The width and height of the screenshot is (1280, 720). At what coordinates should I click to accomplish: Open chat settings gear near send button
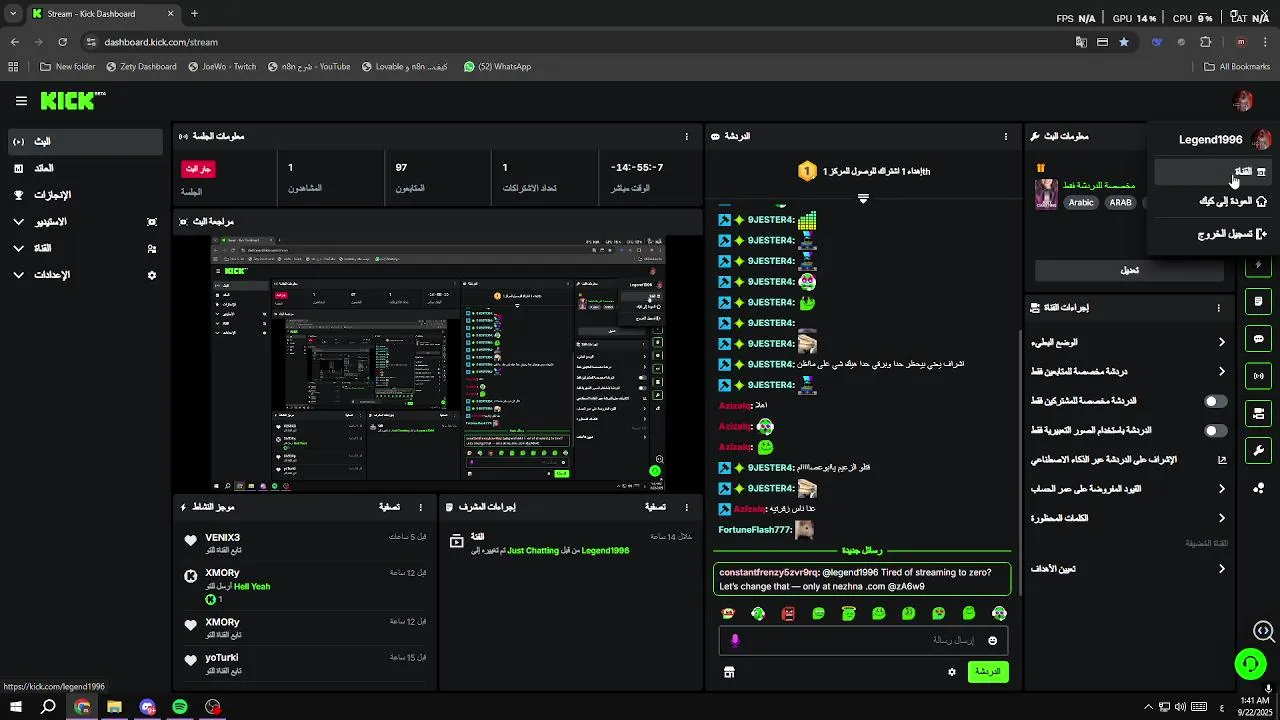952,672
